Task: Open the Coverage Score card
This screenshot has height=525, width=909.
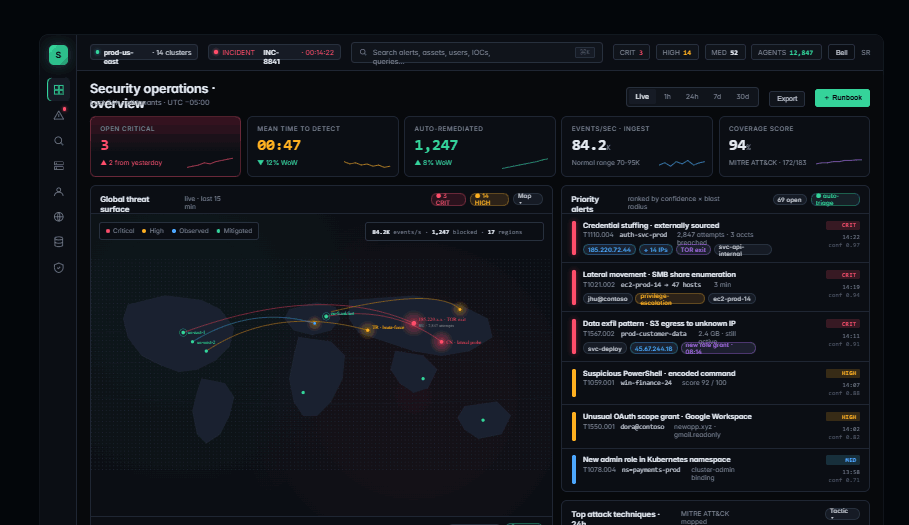Action: pyautogui.click(x=794, y=147)
